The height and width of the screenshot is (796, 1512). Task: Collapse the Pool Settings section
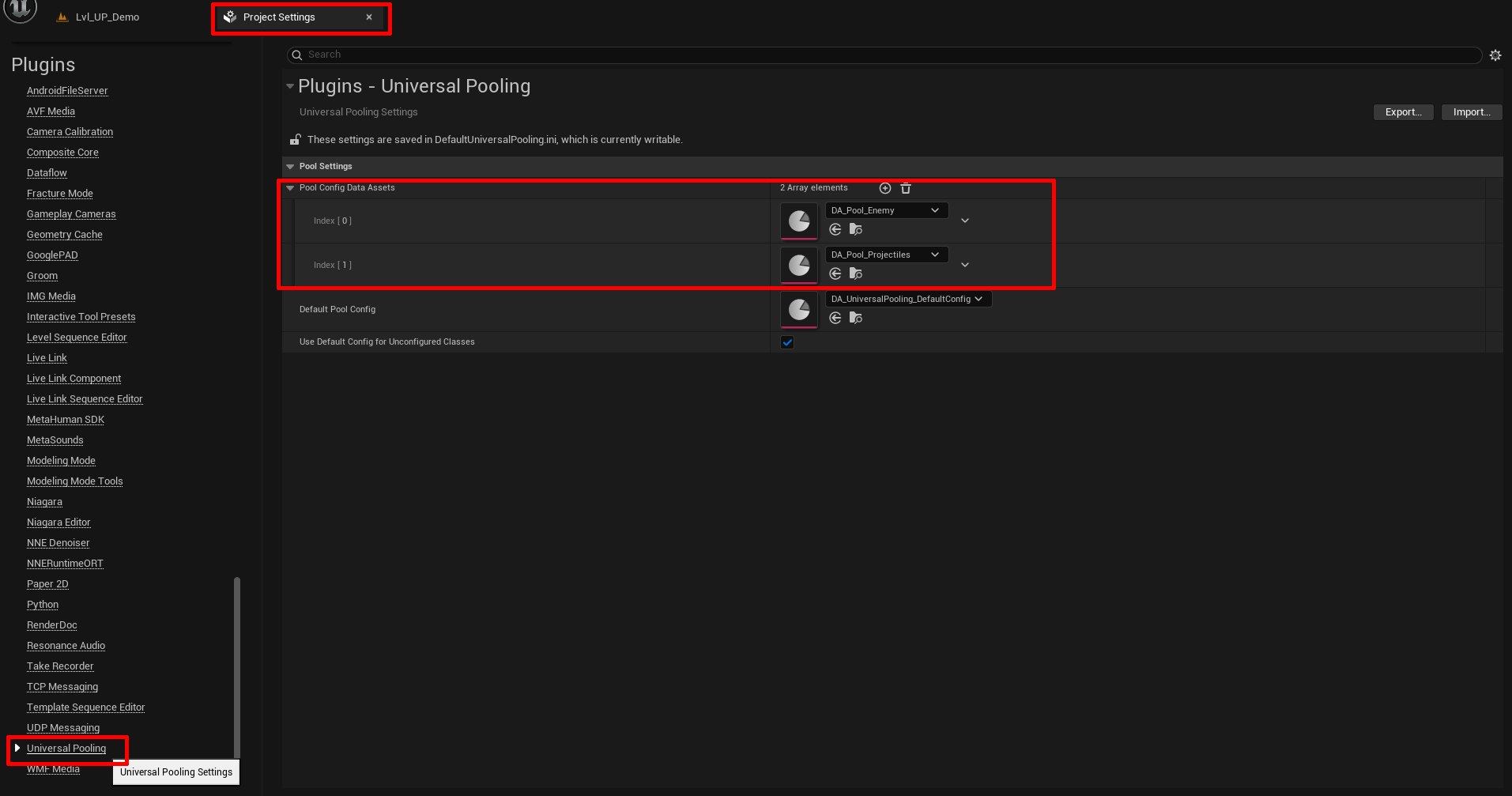pos(290,167)
